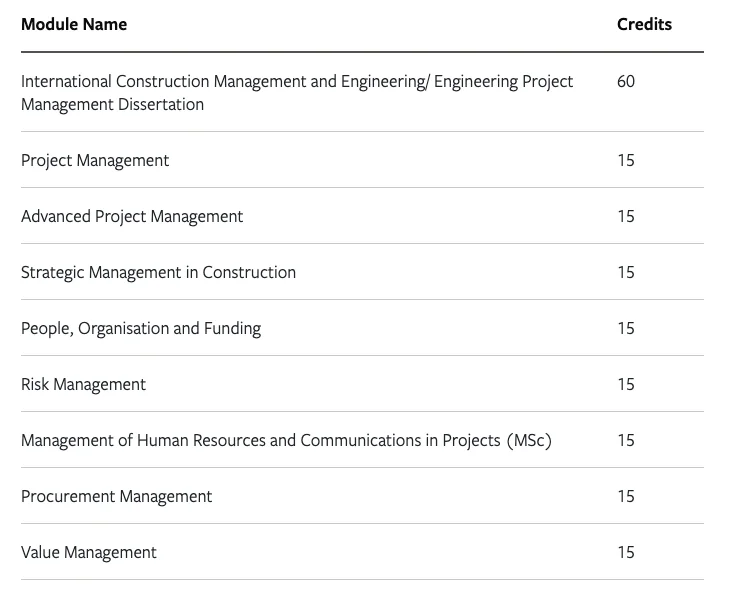Click credits value for Procurement Management
This screenshot has height=597, width=731.
626,496
